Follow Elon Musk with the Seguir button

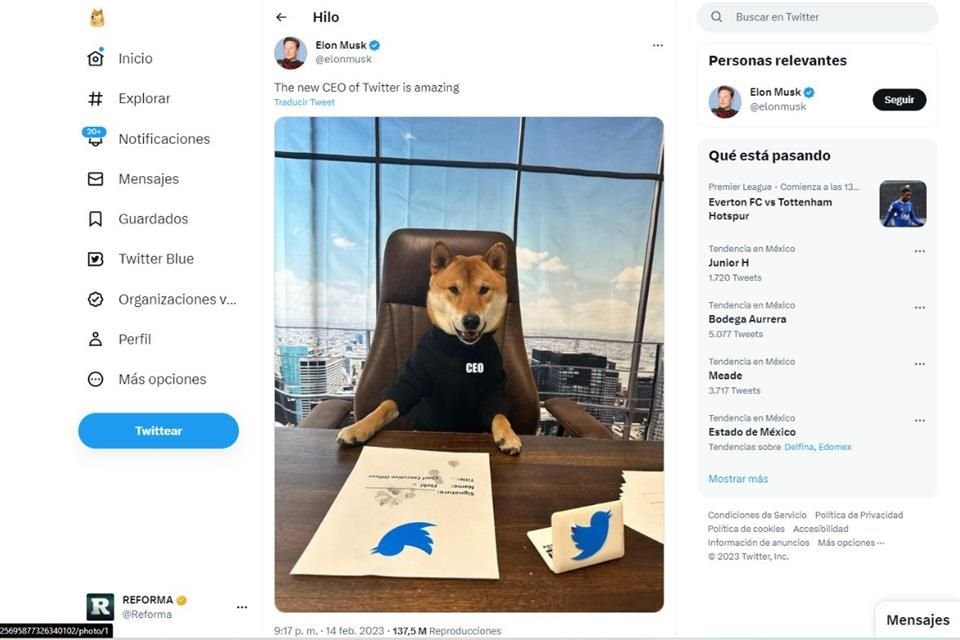[x=897, y=99]
